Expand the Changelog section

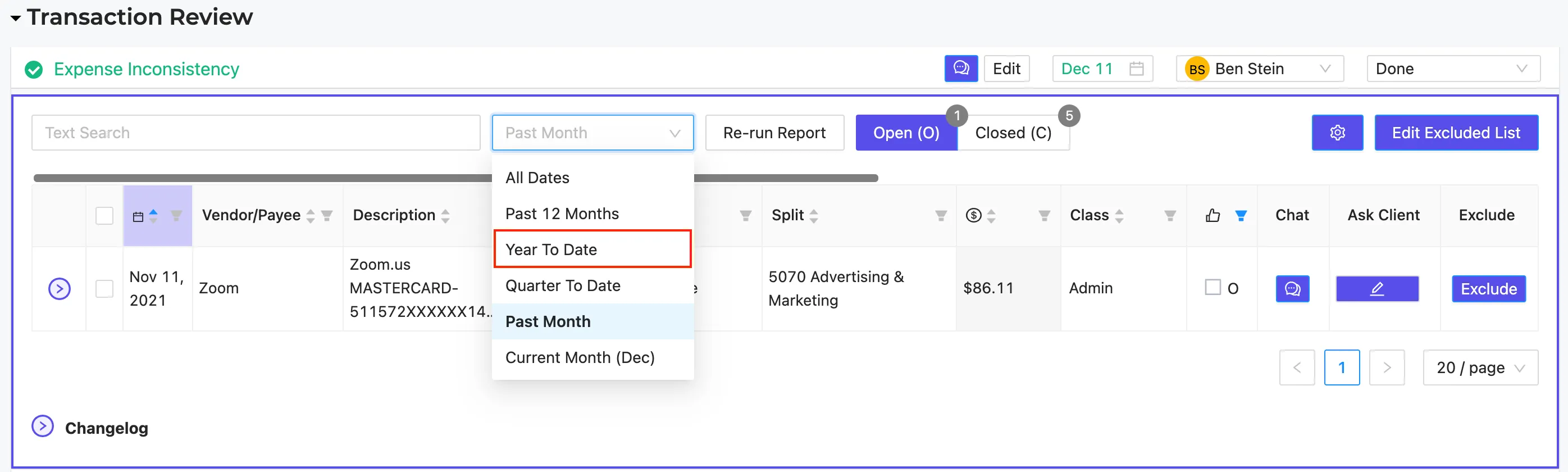pos(43,426)
